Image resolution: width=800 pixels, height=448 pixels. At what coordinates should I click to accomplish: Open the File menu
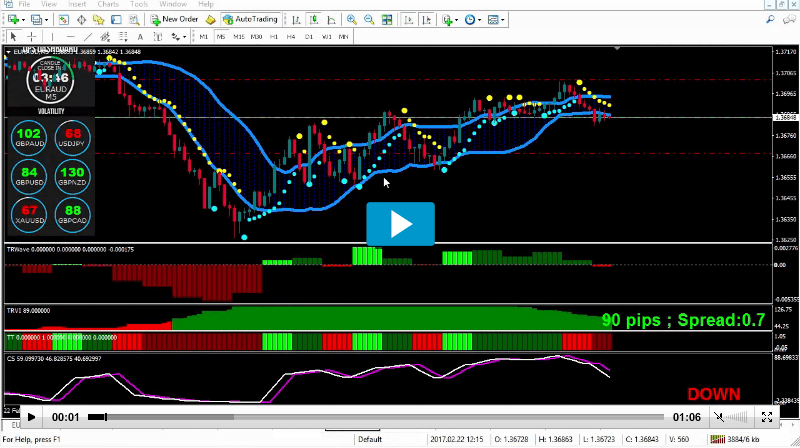click(x=24, y=4)
